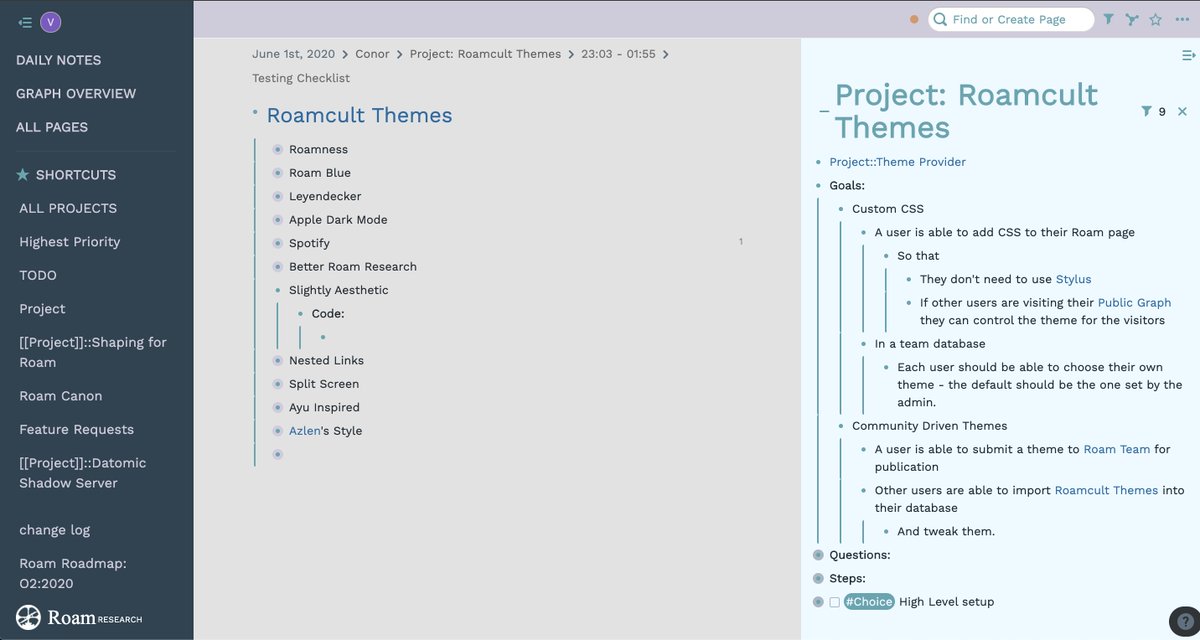The image size is (1200, 640).
Task: Expand the Roam Blue bullet
Action: point(278,173)
